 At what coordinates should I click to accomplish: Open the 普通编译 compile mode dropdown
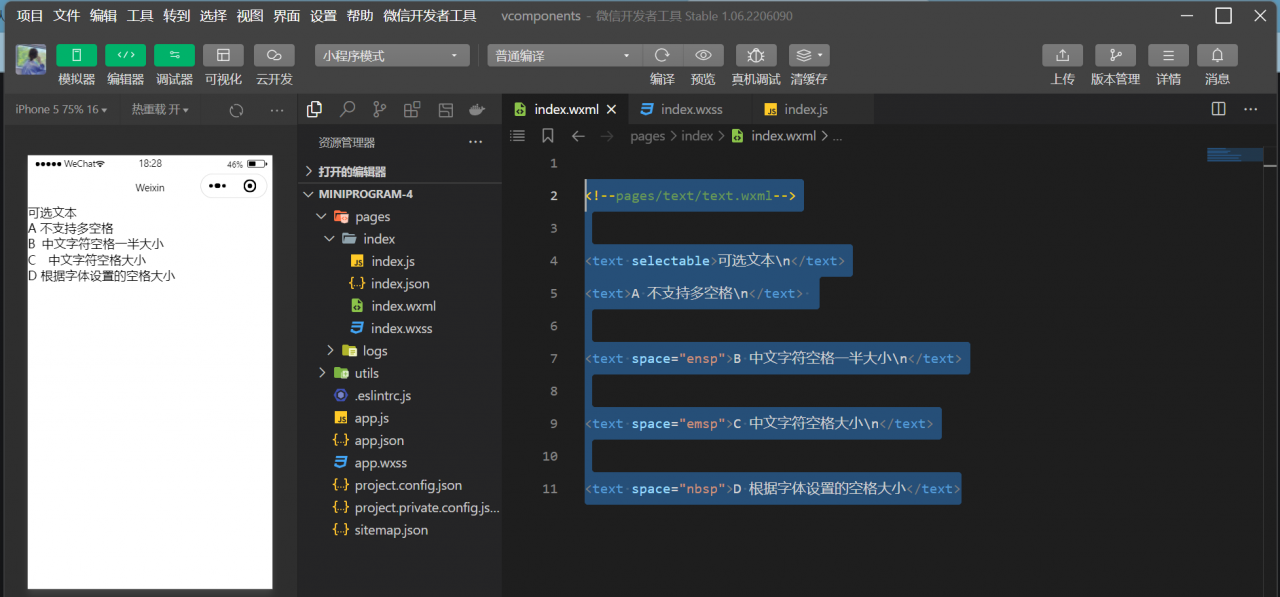pyautogui.click(x=564, y=56)
